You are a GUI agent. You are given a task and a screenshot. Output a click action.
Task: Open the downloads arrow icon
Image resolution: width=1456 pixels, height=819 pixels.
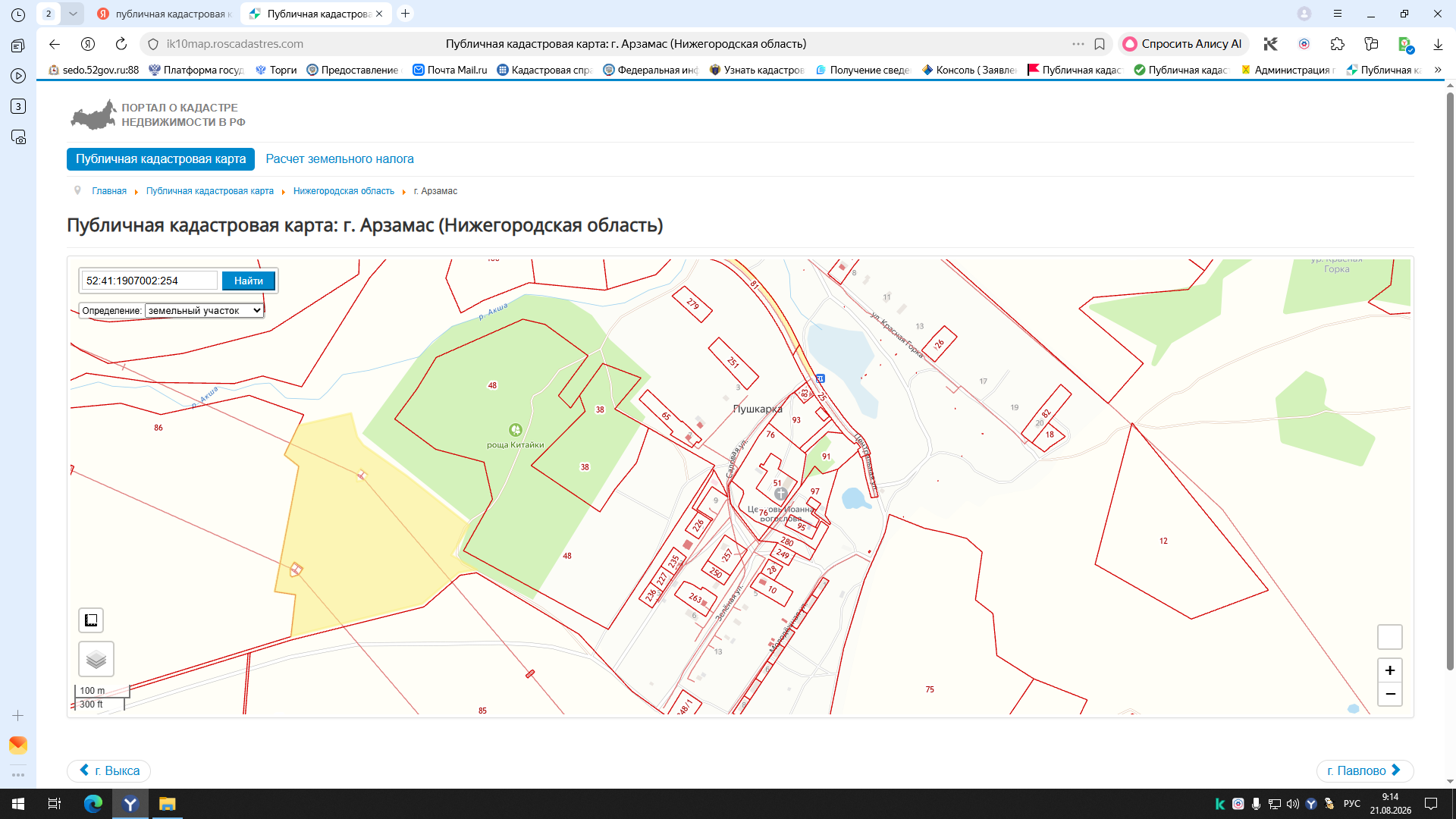pos(1438,44)
